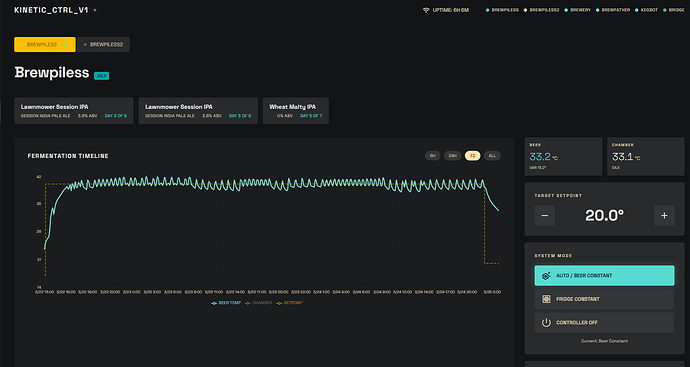
Task: Click the SYSTEM MODE label
Action: (553, 256)
